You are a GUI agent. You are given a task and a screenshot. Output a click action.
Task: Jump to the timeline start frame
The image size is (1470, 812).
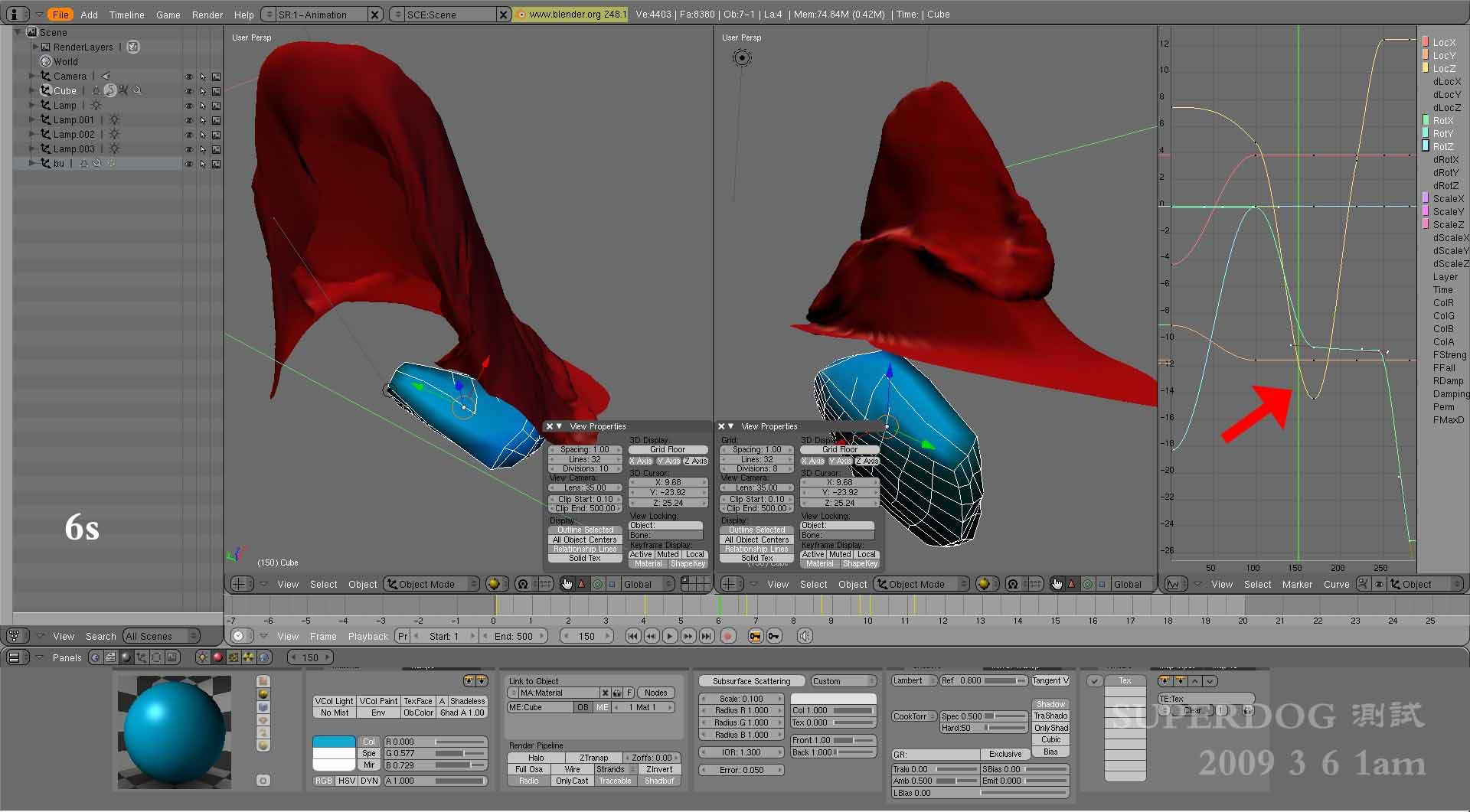tap(632, 636)
